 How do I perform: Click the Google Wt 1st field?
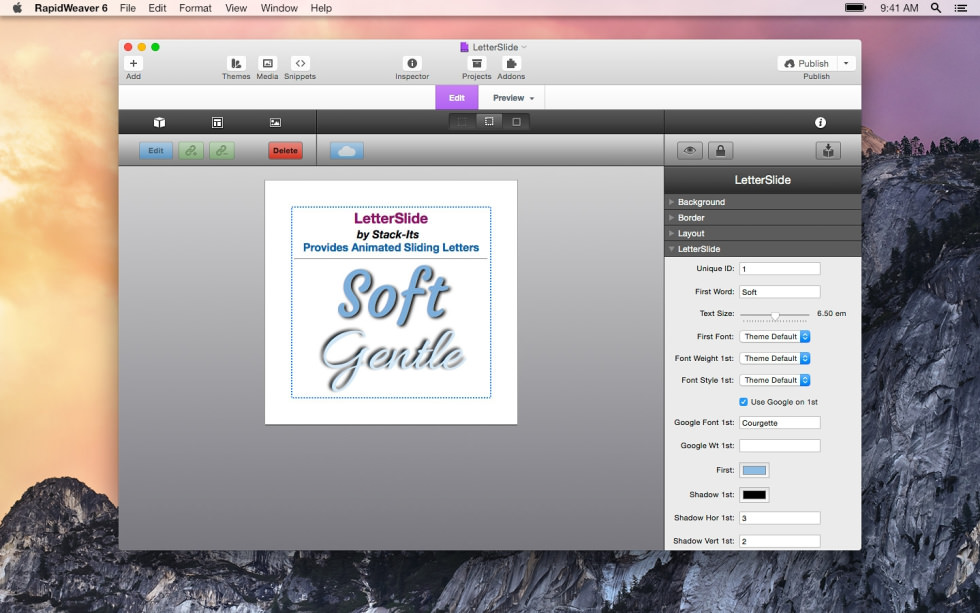(779, 446)
